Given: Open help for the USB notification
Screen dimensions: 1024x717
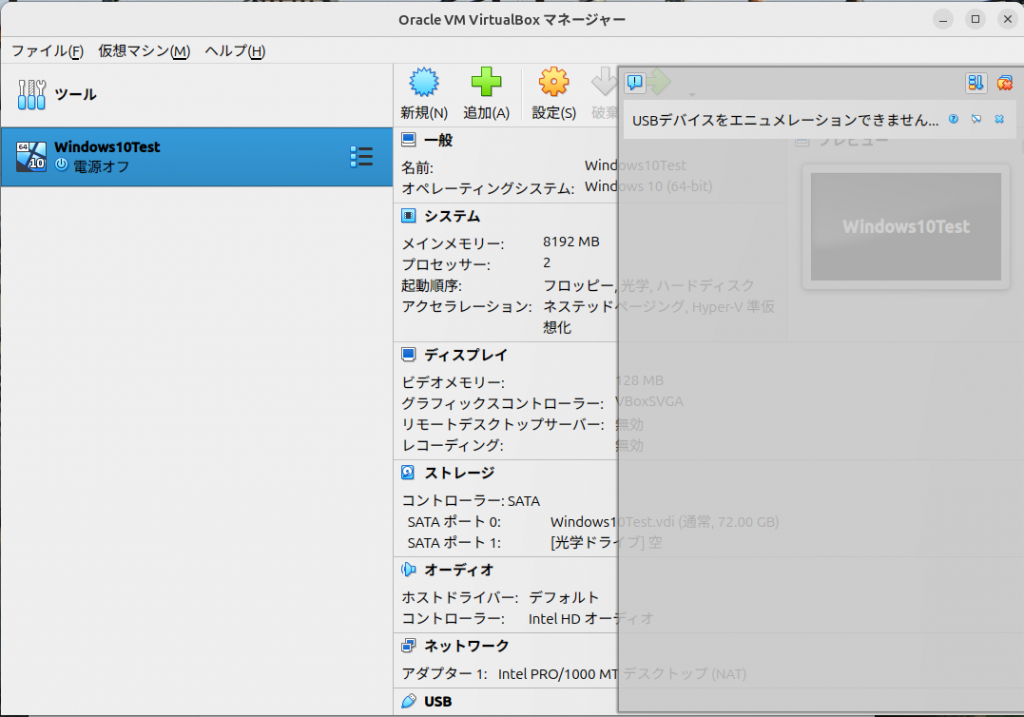Looking at the screenshot, I should [954, 119].
